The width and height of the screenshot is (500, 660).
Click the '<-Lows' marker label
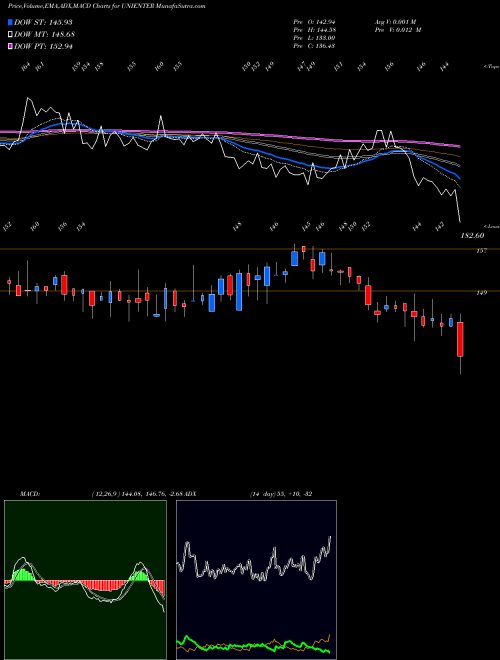tap(491, 226)
